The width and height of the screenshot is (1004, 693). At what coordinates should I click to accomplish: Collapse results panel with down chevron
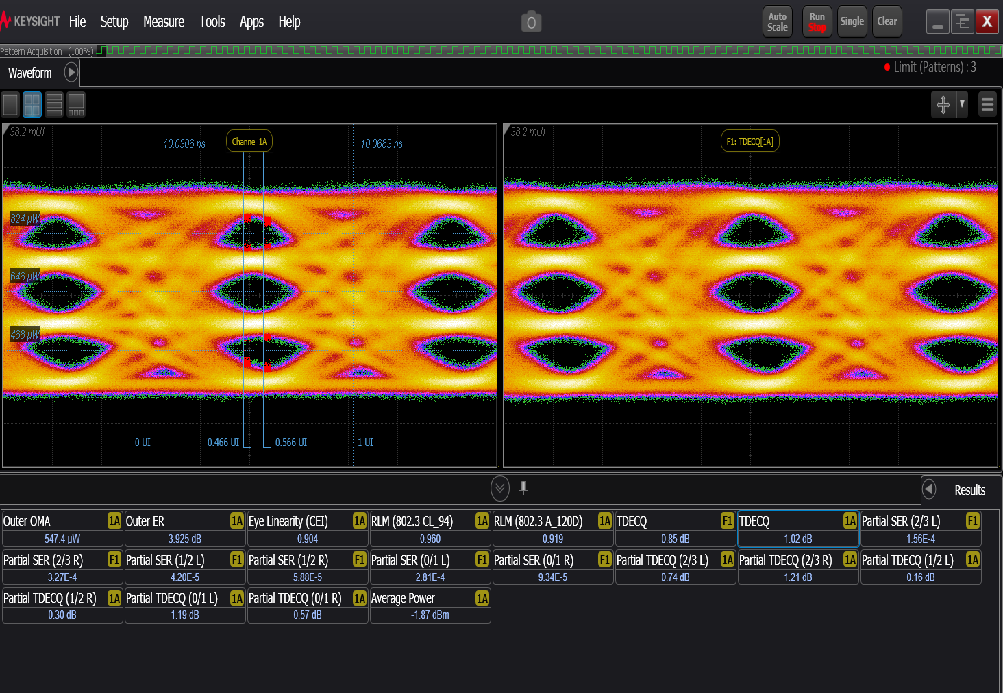tap(500, 488)
